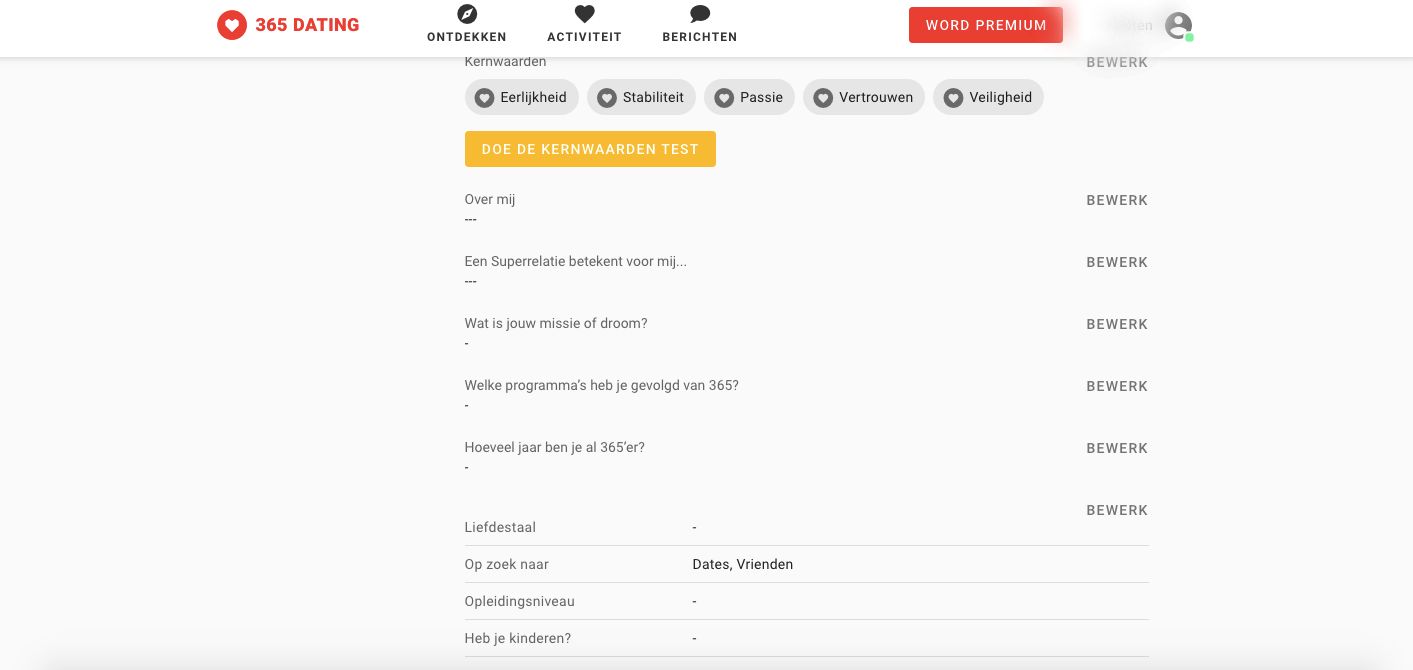Edit the programma's gevolgd van 365 question
1413x670 pixels.
(x=1117, y=386)
